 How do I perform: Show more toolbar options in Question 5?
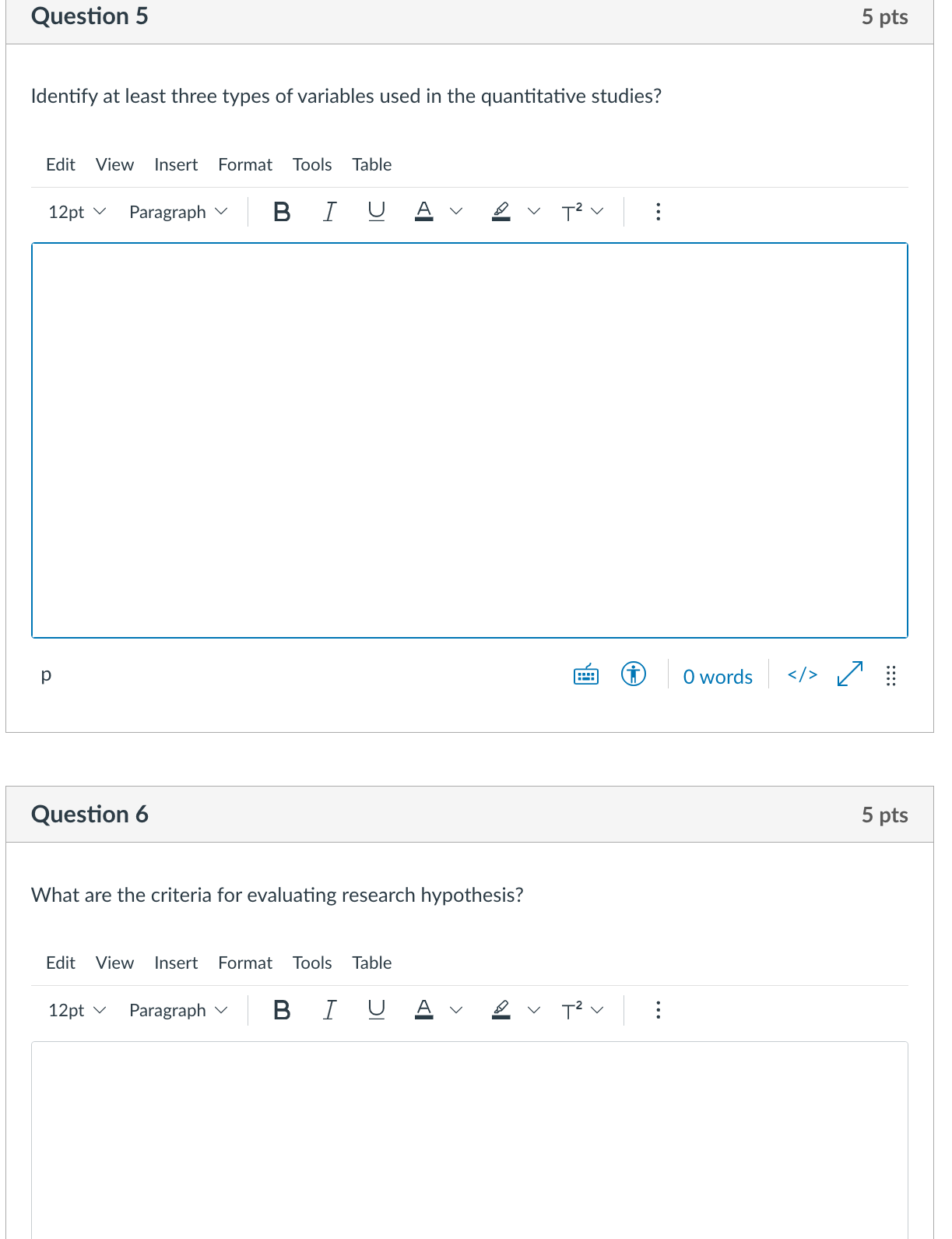pyautogui.click(x=659, y=212)
